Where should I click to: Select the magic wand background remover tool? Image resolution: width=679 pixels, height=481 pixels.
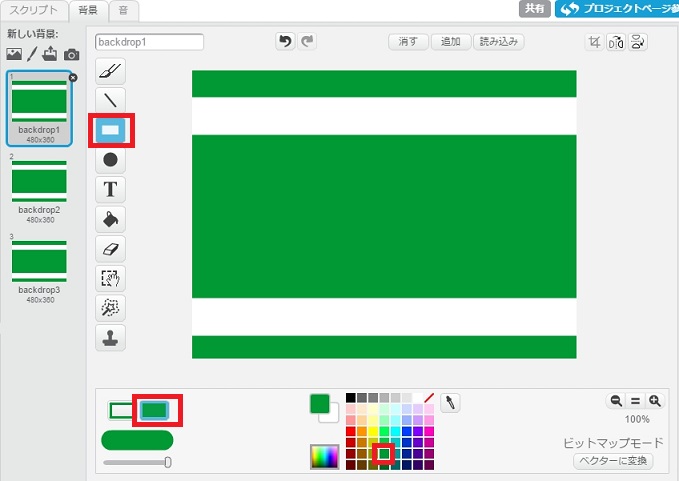[x=110, y=308]
